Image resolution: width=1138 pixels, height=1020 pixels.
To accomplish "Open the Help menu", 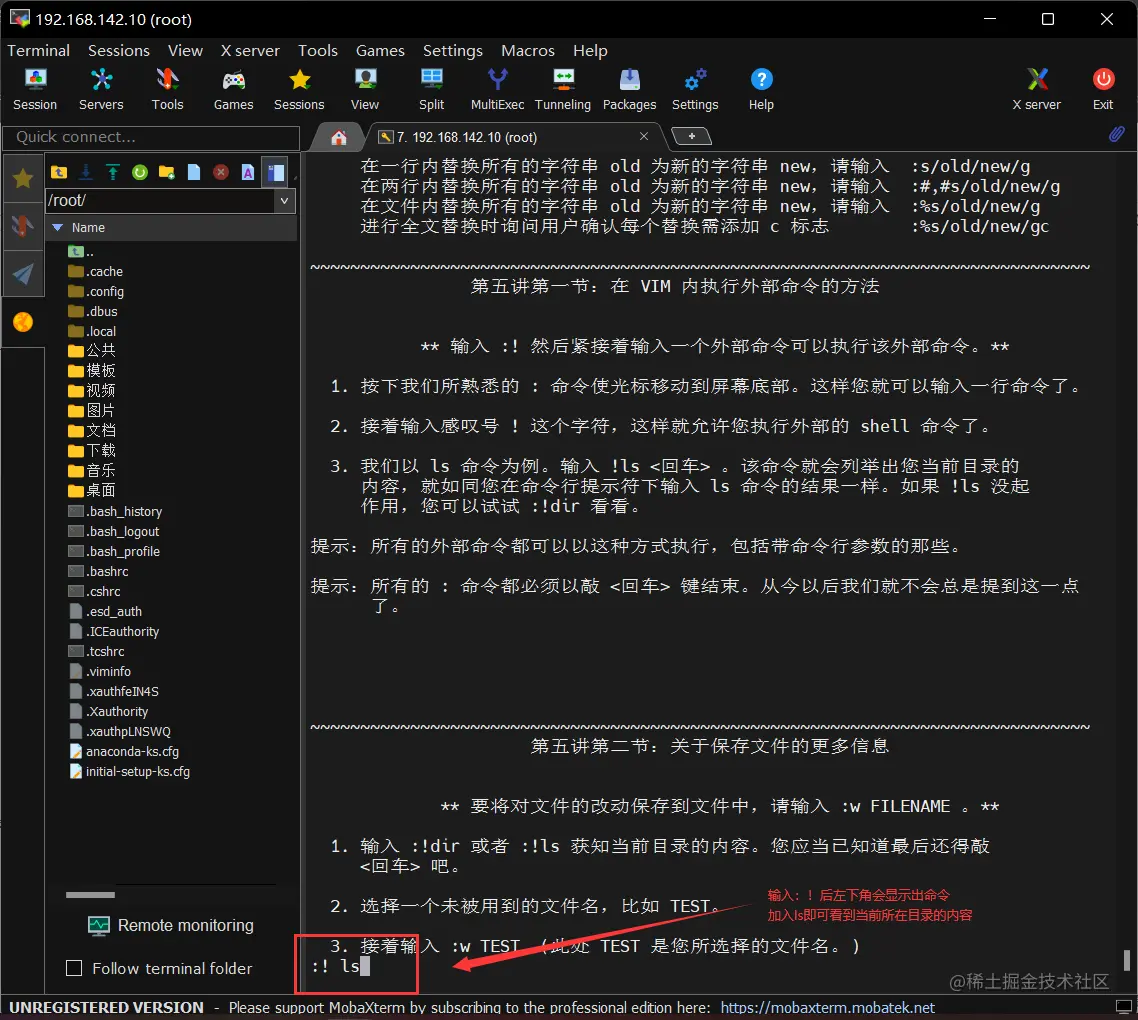I will point(590,51).
